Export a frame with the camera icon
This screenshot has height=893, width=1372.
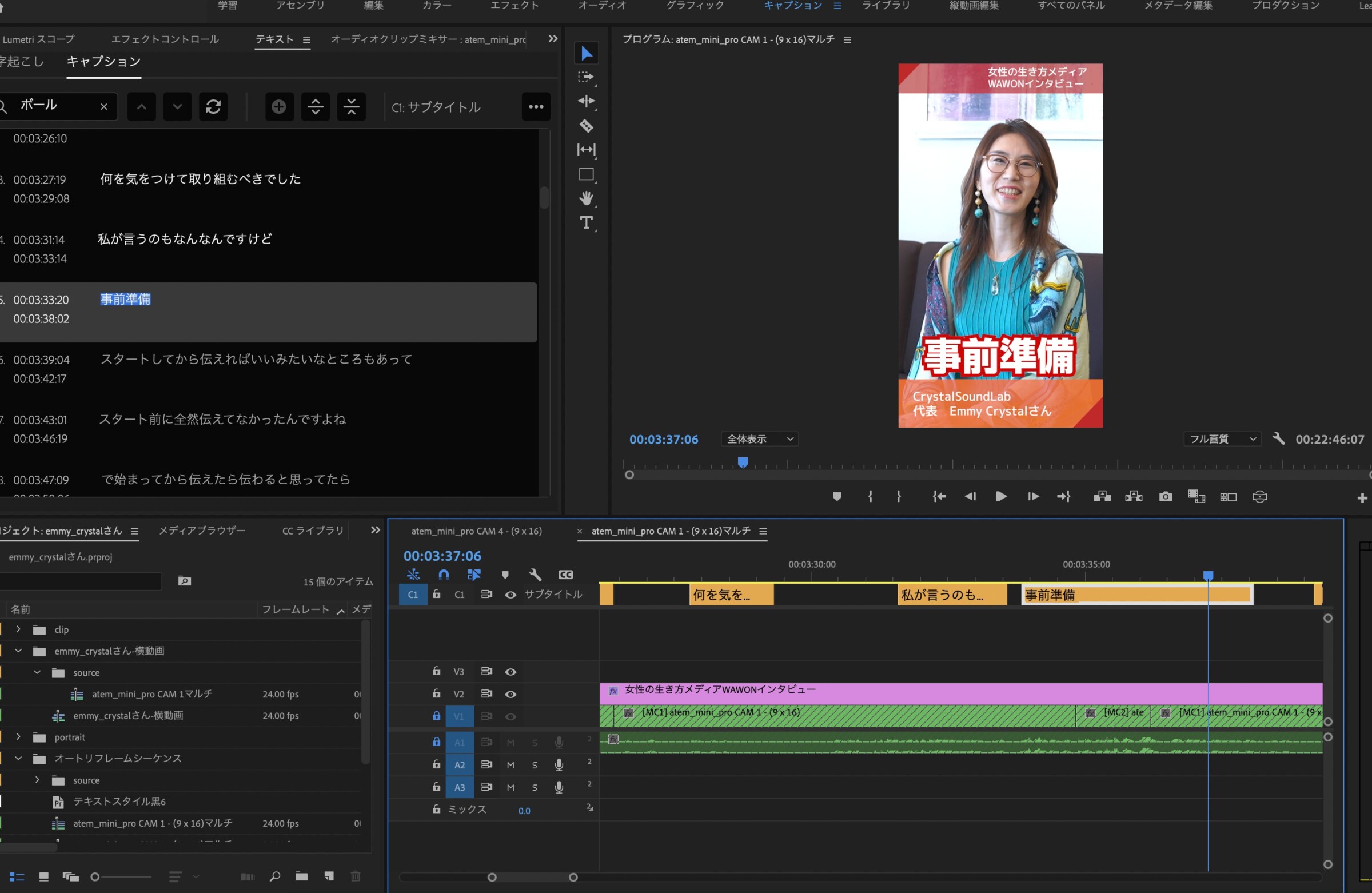point(1166,496)
